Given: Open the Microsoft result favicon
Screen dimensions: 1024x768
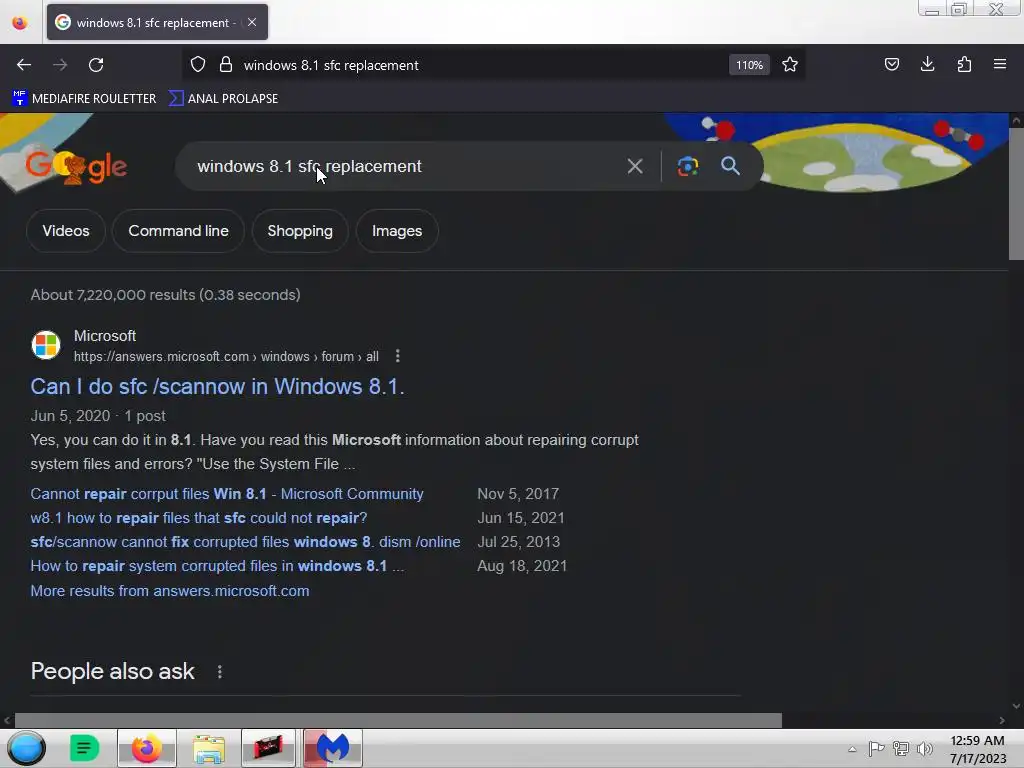Looking at the screenshot, I should [46, 345].
